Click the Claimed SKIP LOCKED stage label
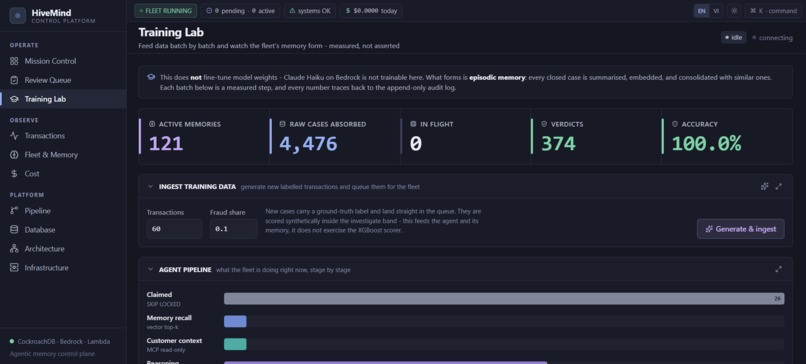The height and width of the screenshot is (364, 806). (163, 299)
